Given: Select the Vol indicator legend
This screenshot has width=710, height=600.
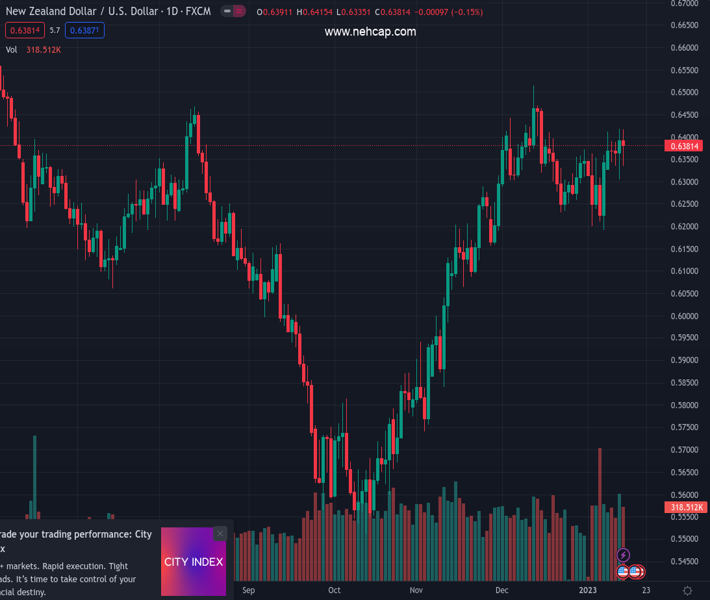Looking at the screenshot, I should tap(12, 49).
